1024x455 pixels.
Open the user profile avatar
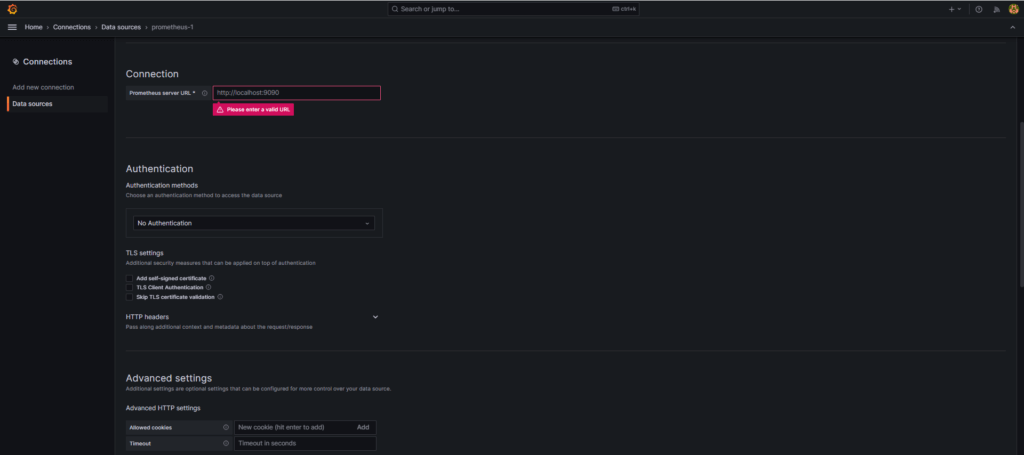[1014, 9]
